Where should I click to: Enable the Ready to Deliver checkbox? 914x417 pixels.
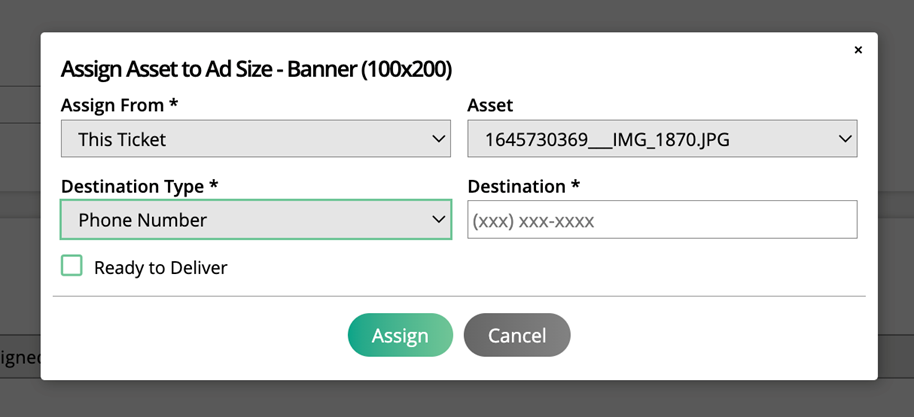click(71, 266)
